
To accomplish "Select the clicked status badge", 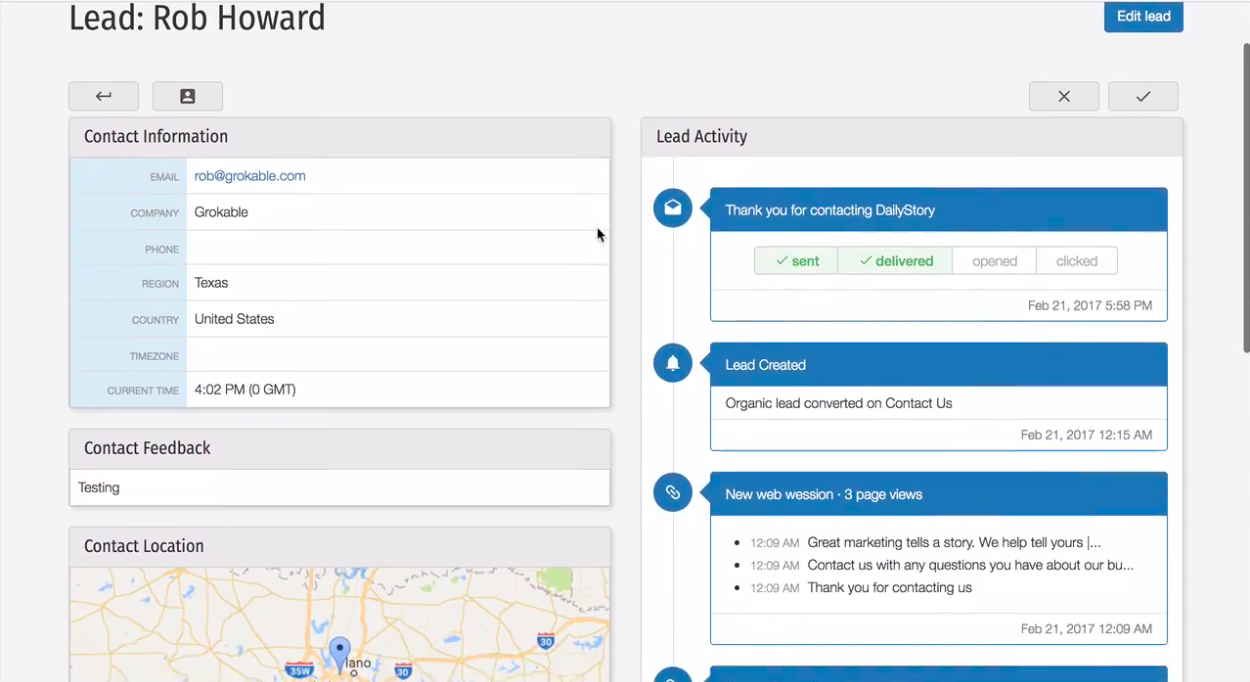I will 1077,261.
